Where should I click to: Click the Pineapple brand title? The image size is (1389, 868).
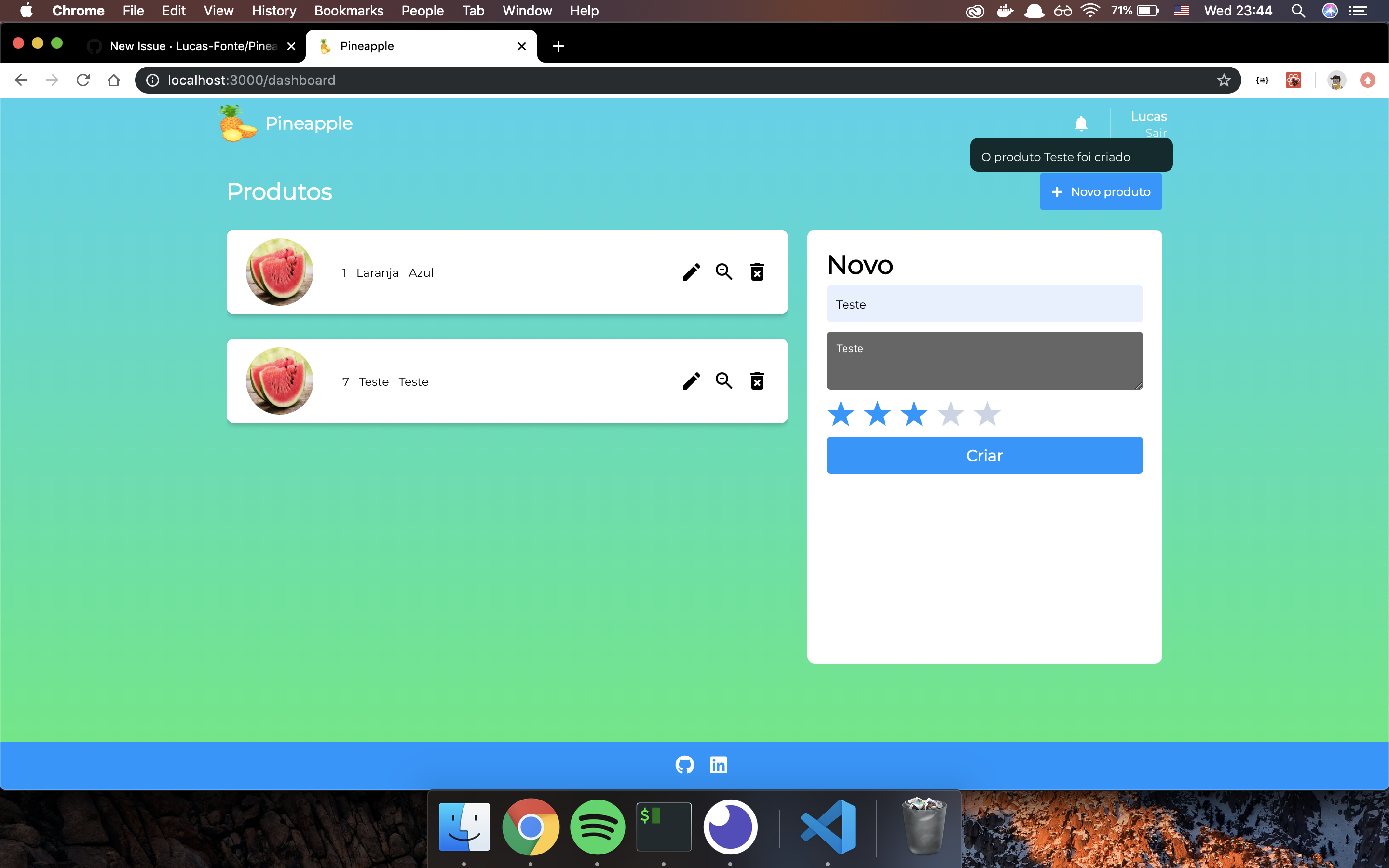click(x=309, y=123)
